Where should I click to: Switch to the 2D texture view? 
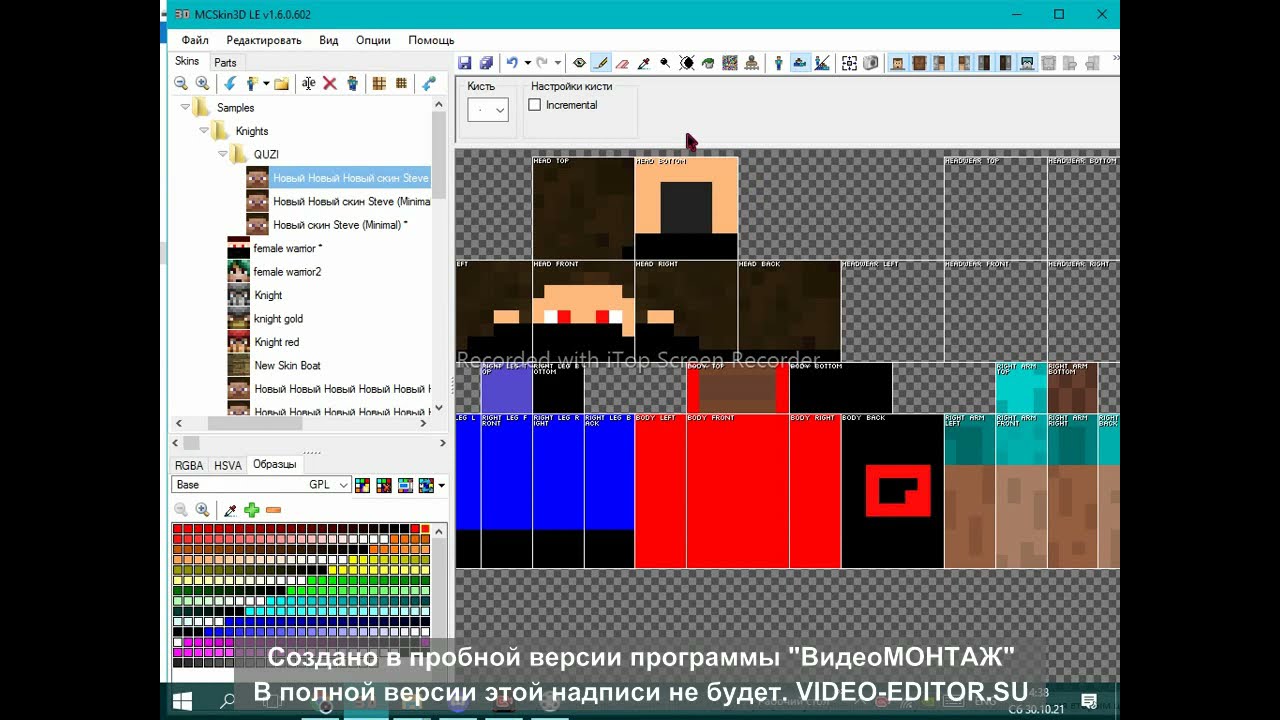pyautogui.click(x=799, y=63)
